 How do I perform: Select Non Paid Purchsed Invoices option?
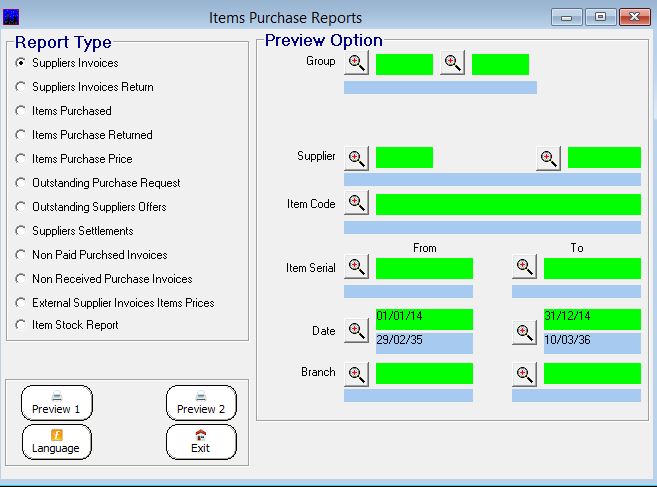point(22,255)
